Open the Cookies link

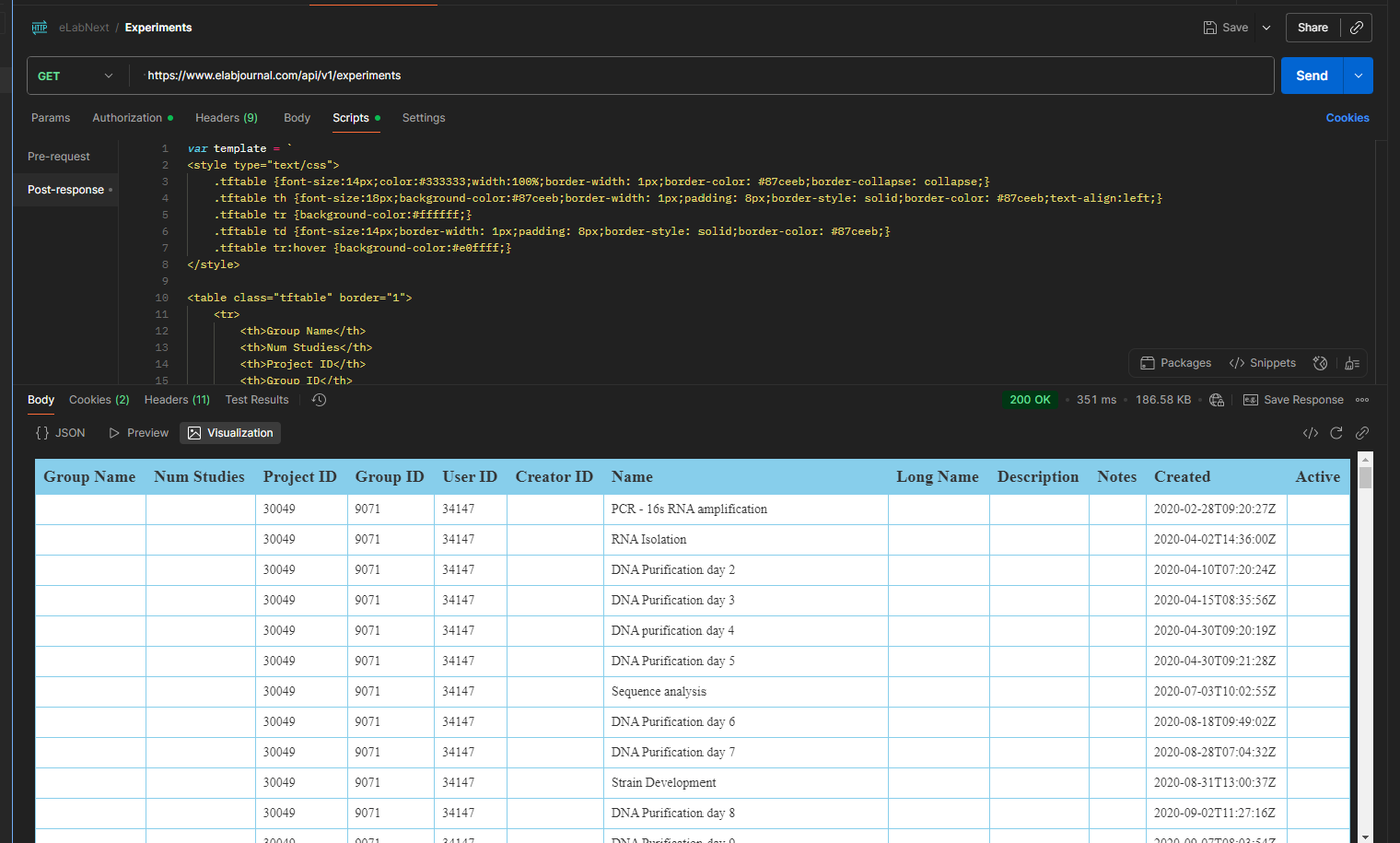coord(1347,118)
